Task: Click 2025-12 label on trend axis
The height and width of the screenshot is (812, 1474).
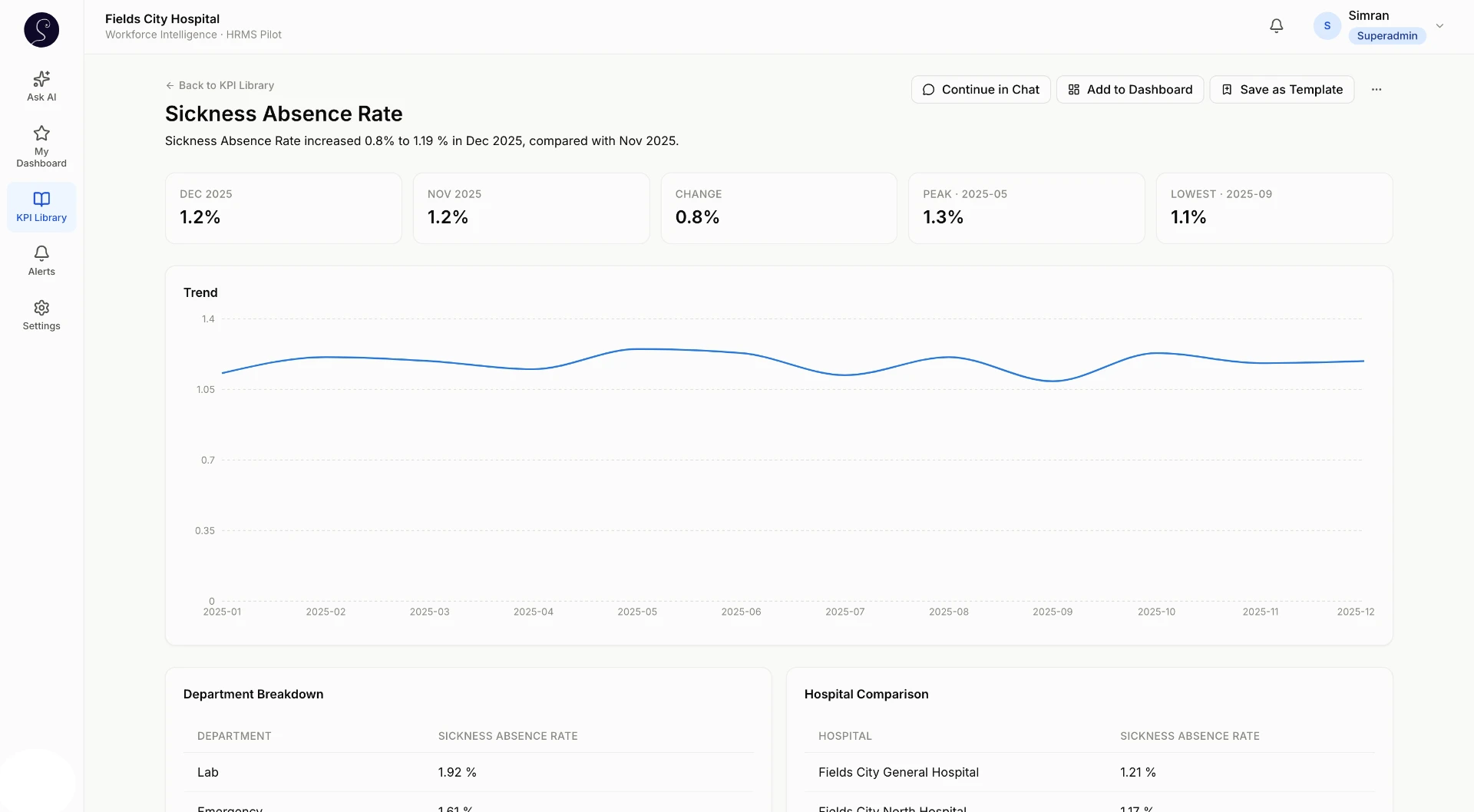Action: [1356, 612]
